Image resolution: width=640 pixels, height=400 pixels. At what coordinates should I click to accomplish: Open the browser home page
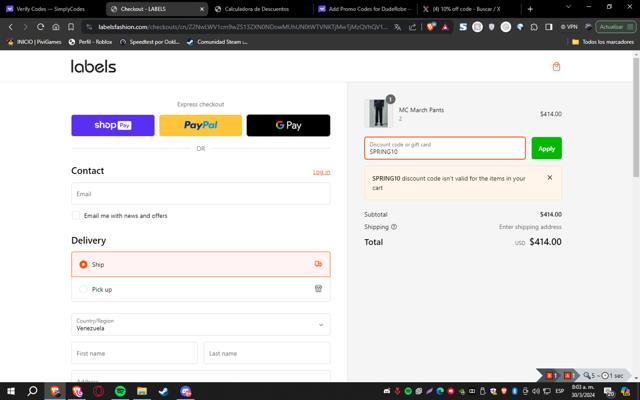click(56, 27)
